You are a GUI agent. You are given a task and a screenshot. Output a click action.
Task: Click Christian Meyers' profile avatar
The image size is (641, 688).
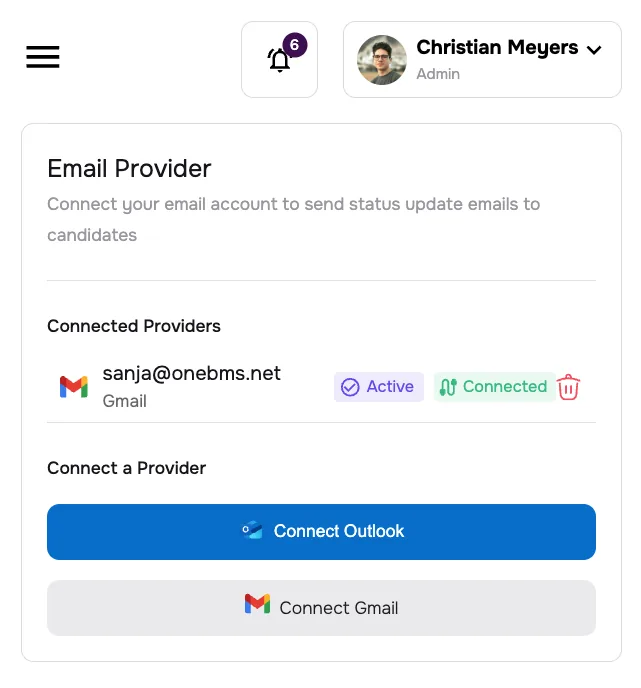(x=382, y=60)
